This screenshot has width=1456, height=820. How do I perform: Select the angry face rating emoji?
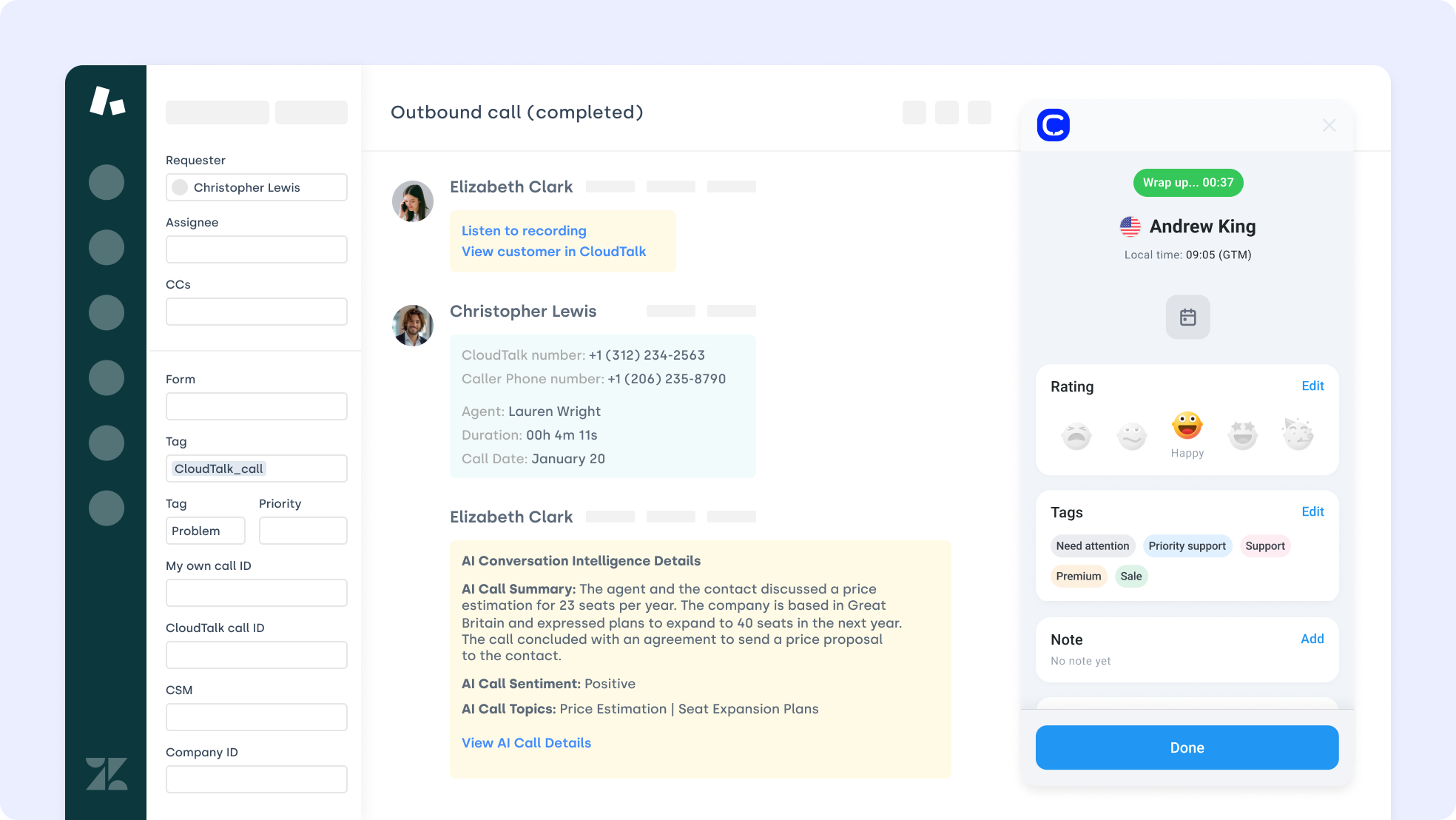point(1076,435)
